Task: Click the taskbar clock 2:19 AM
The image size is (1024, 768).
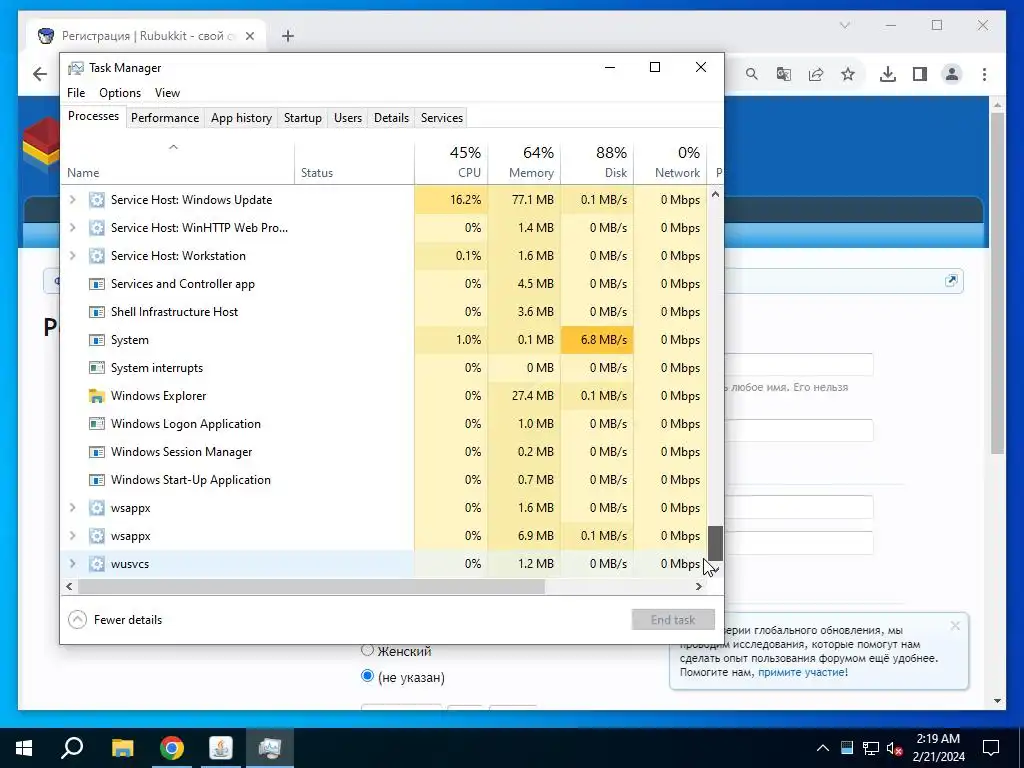Action: pyautogui.click(x=938, y=739)
